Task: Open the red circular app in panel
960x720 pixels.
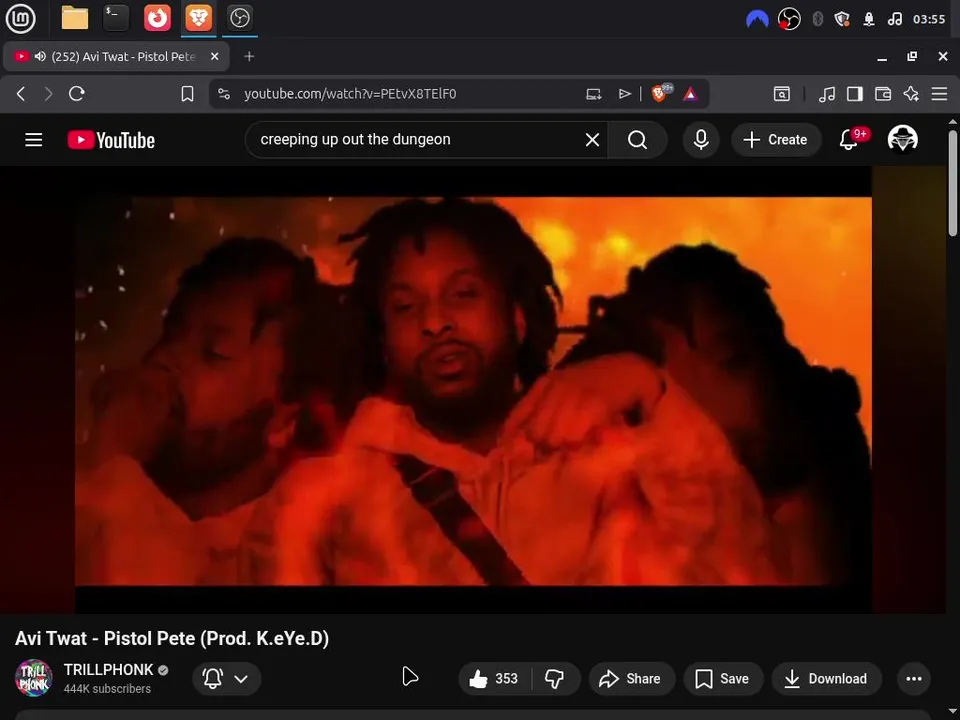Action: [157, 18]
